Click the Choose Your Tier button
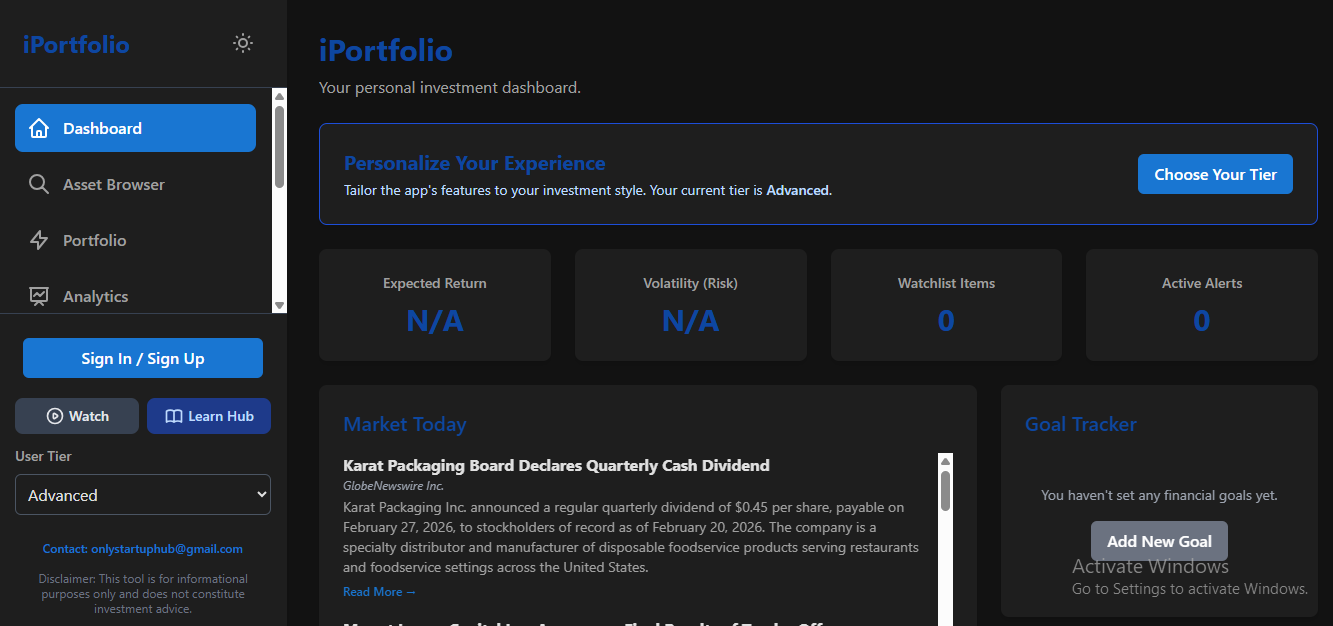 coord(1215,174)
